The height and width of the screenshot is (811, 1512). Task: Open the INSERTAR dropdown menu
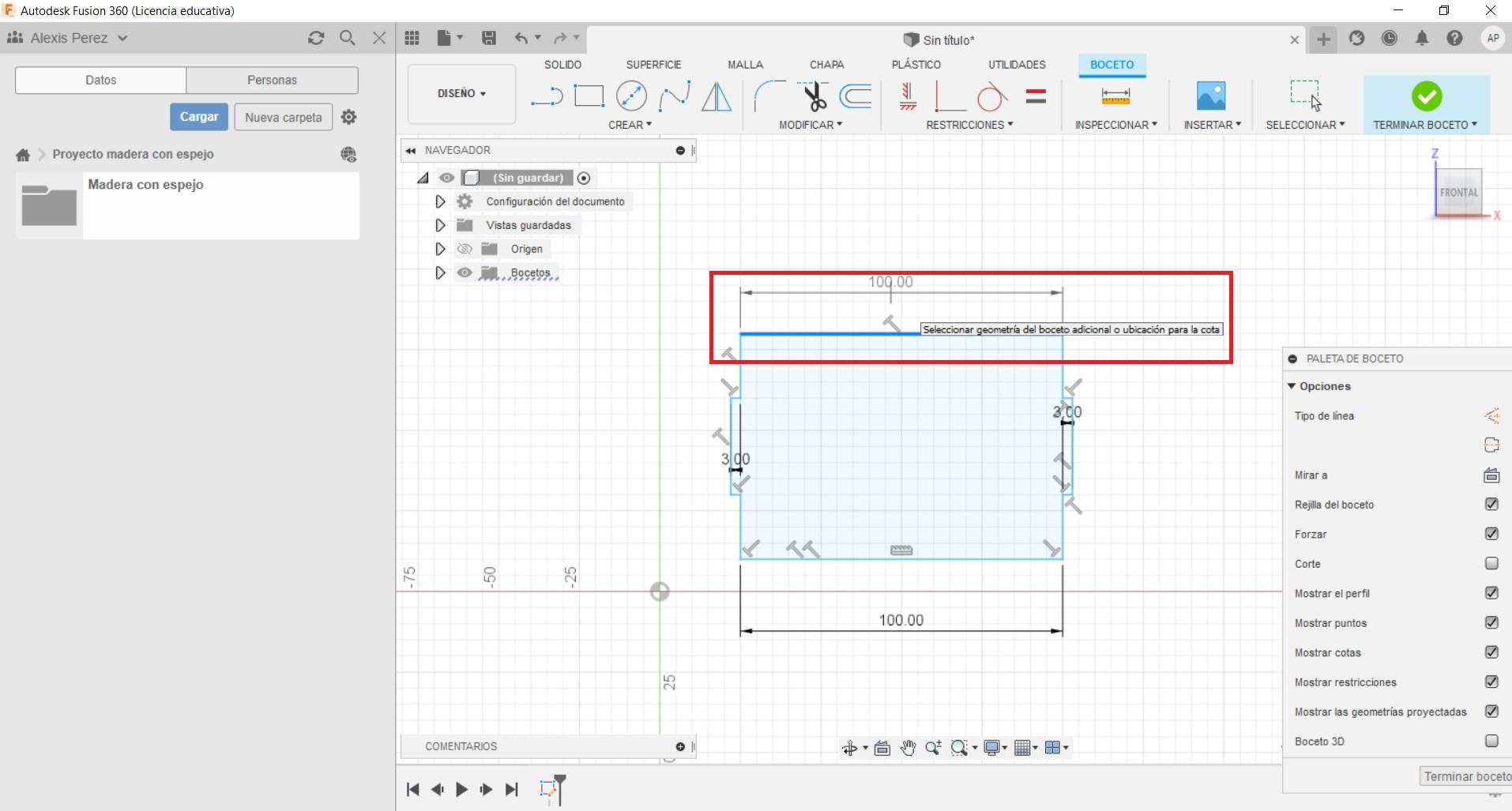click(x=1212, y=125)
